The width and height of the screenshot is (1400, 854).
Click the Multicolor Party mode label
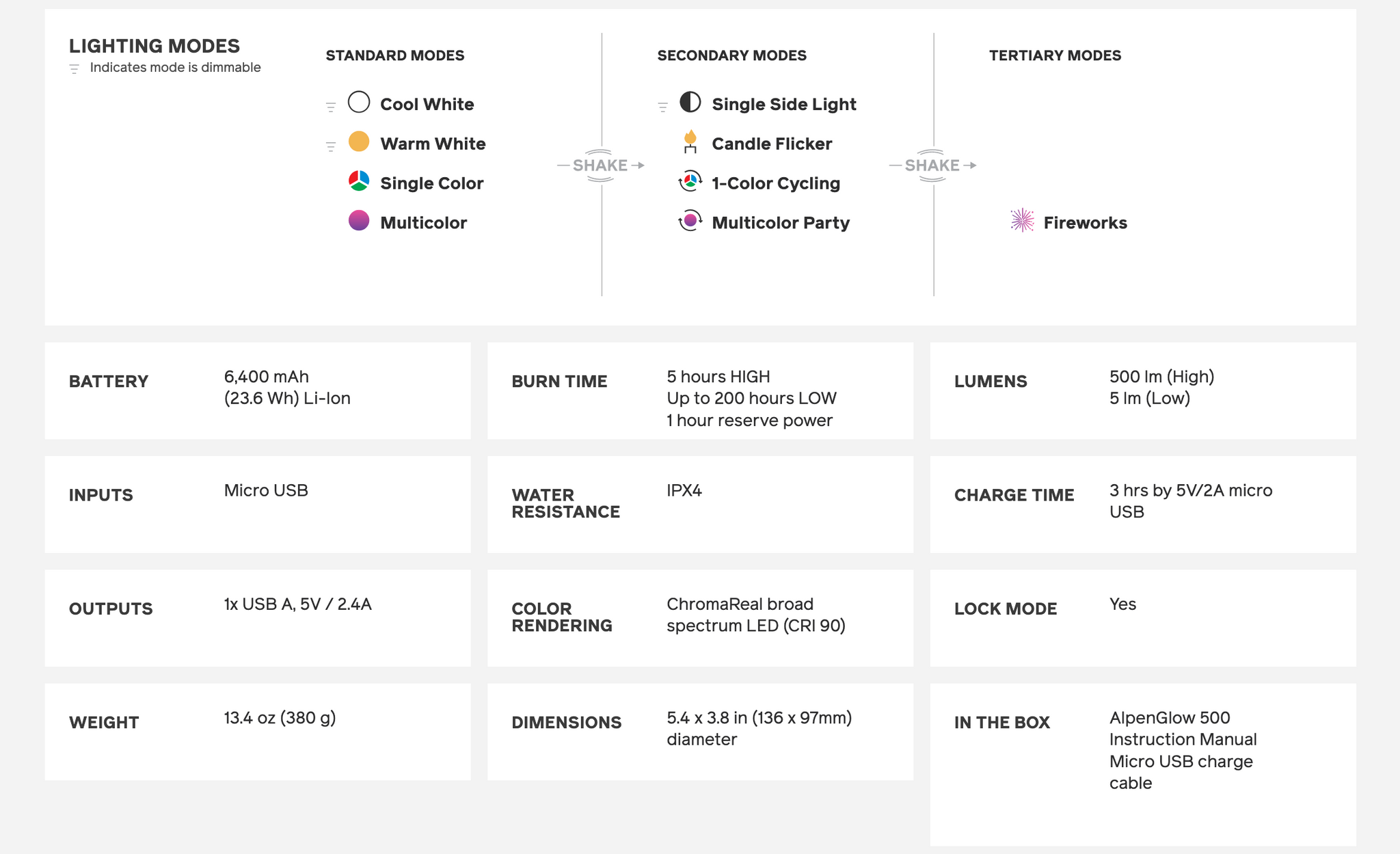tap(781, 223)
